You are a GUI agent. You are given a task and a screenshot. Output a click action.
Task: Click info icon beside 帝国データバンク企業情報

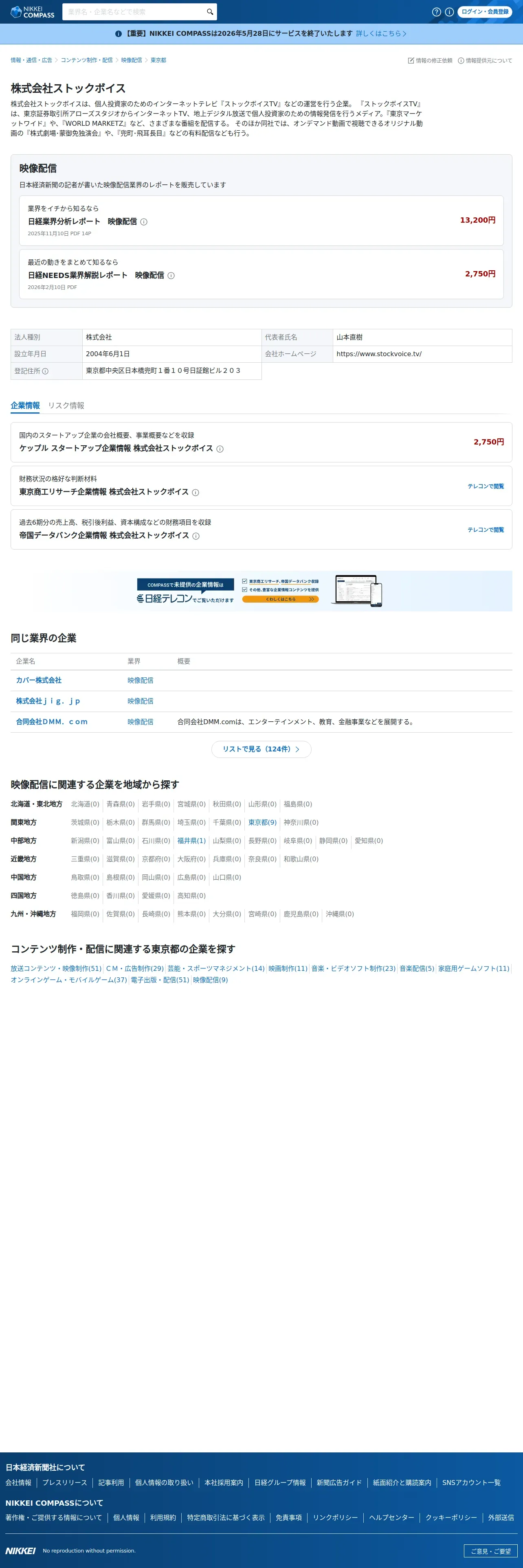coord(196,536)
